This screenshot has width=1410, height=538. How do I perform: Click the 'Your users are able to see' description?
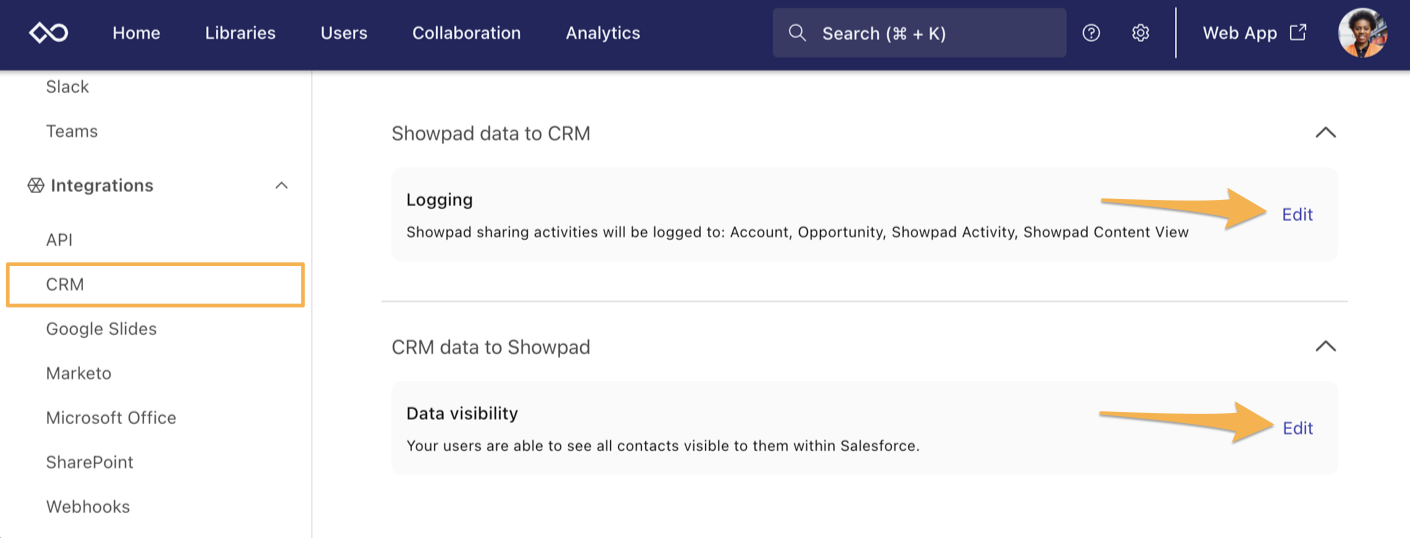662,445
